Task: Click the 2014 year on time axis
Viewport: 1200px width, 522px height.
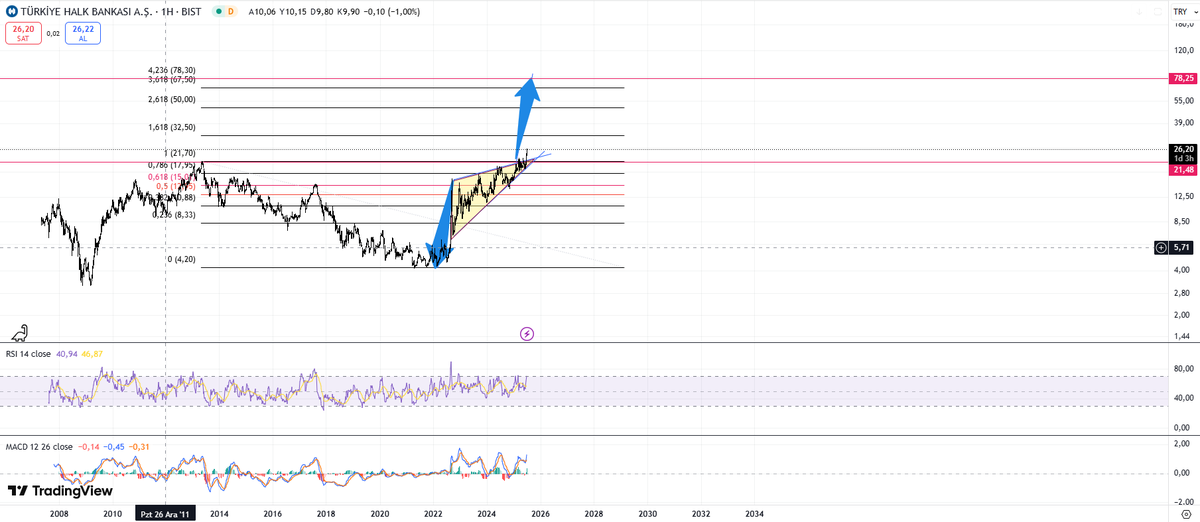Action: click(x=218, y=513)
